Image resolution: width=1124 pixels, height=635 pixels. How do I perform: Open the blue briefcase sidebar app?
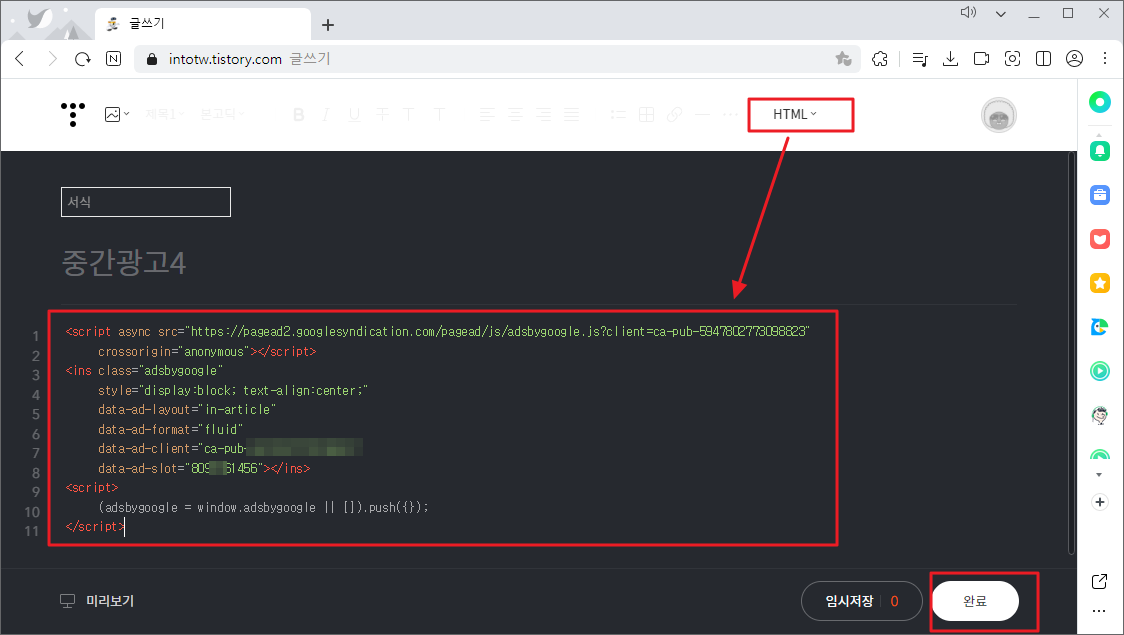point(1100,195)
